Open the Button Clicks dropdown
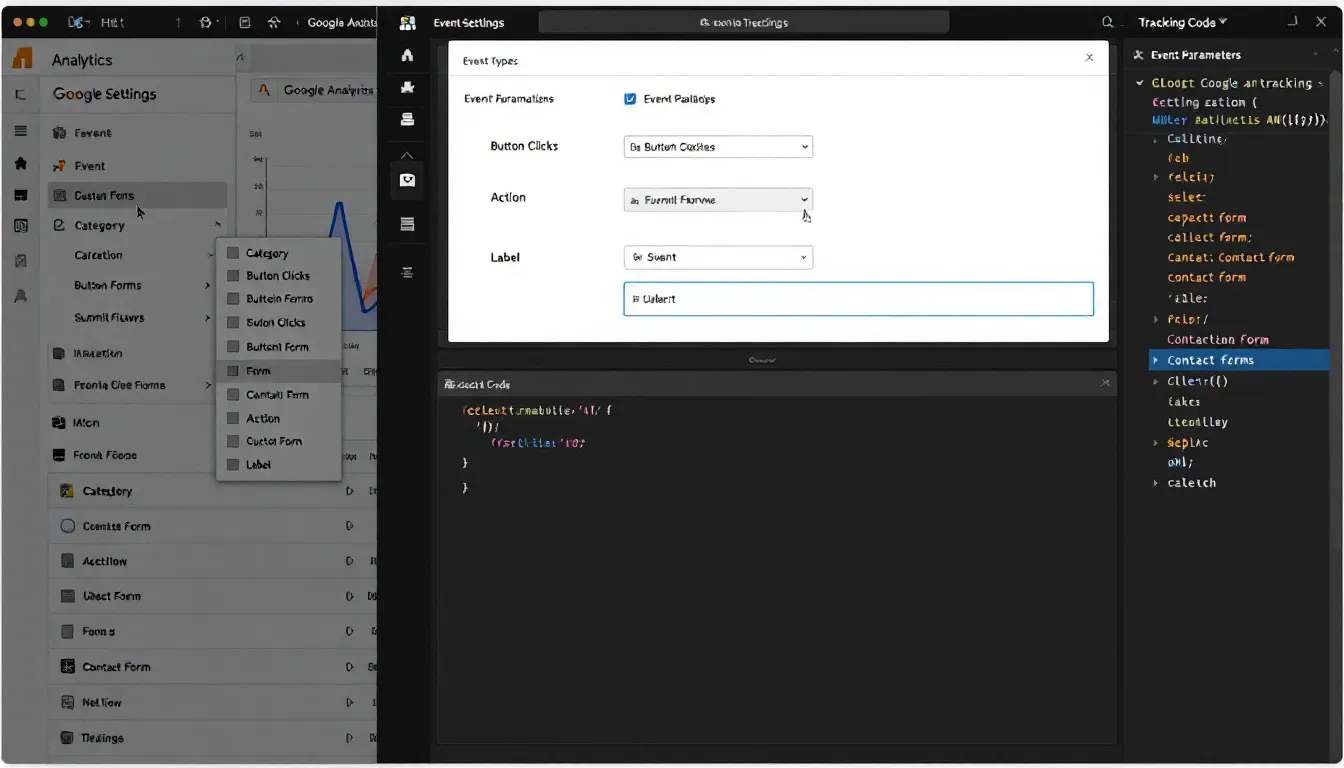Screen dimensions: 1344x768 (717, 146)
